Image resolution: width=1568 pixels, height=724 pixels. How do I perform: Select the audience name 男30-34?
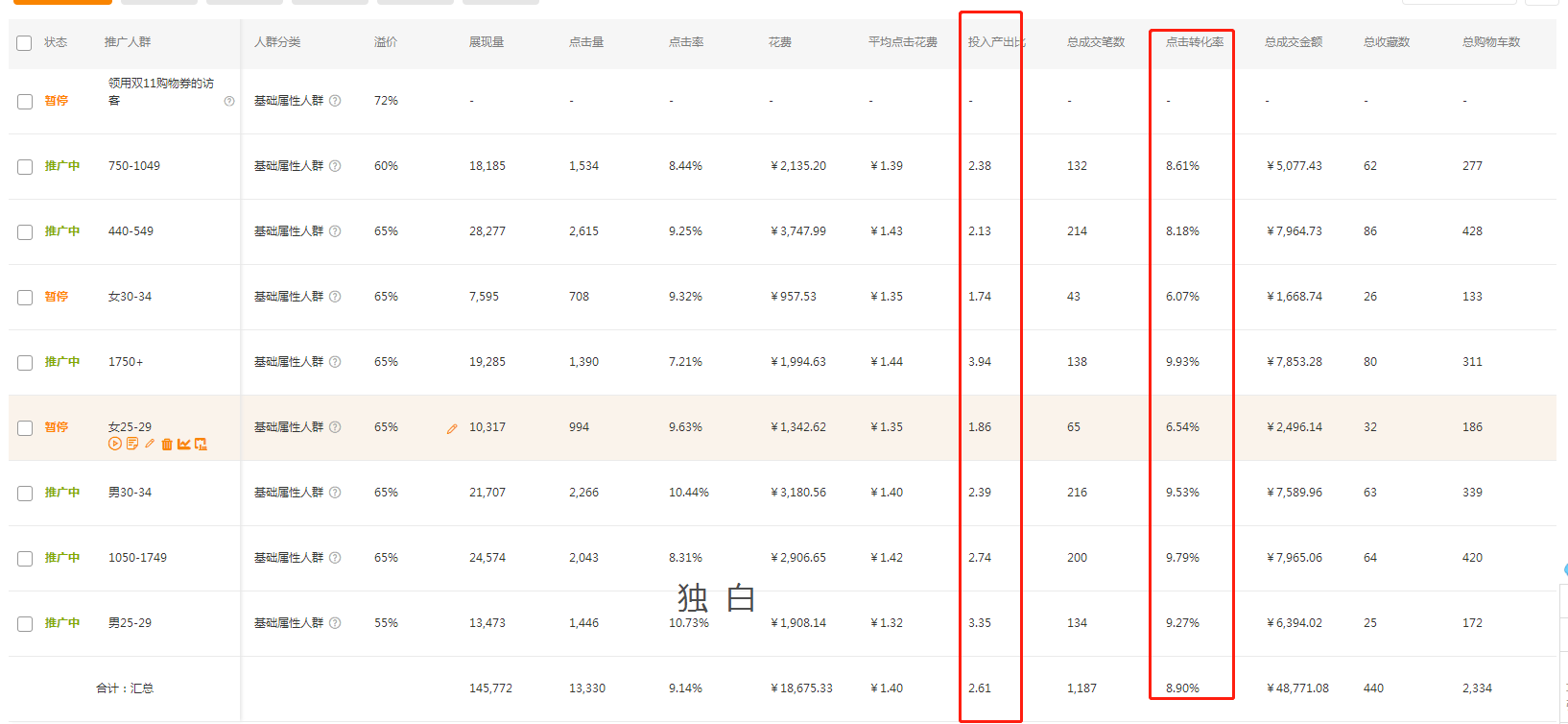pyautogui.click(x=130, y=493)
